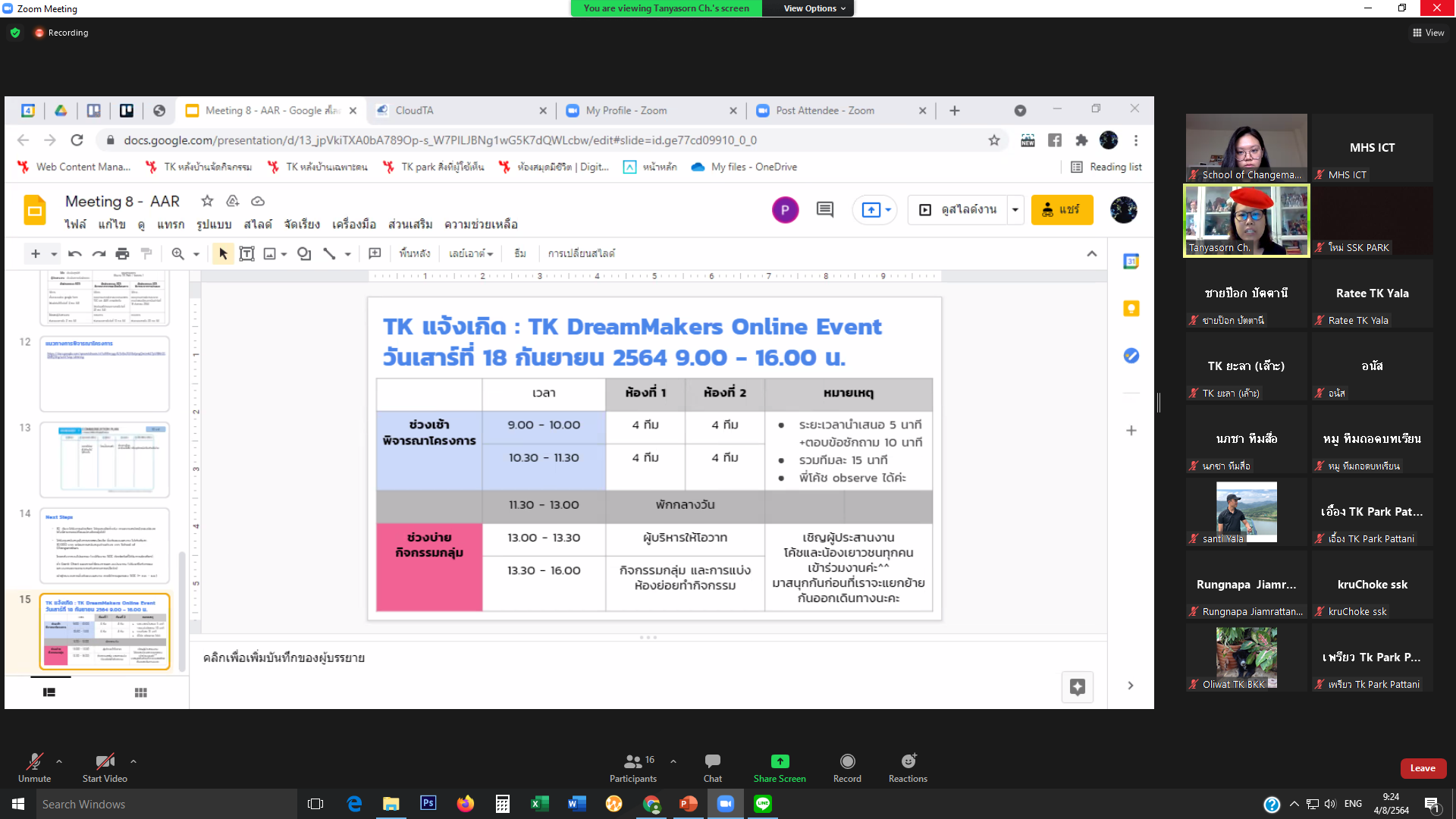
Task: Toggle Tanyasorn Ch. video tile
Action: [x=1246, y=221]
